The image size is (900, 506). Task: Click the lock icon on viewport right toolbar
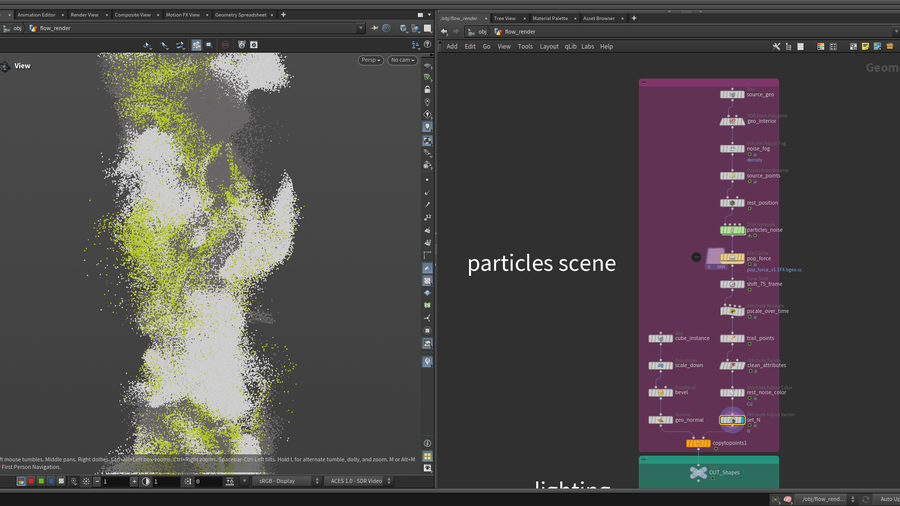coord(428,90)
